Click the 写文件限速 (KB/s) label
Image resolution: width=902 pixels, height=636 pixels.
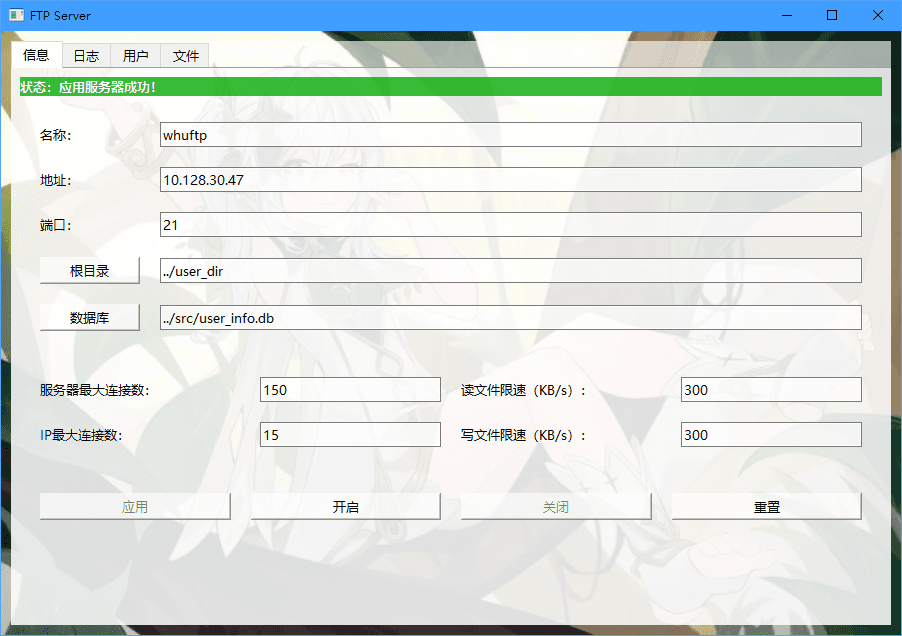tap(523, 435)
